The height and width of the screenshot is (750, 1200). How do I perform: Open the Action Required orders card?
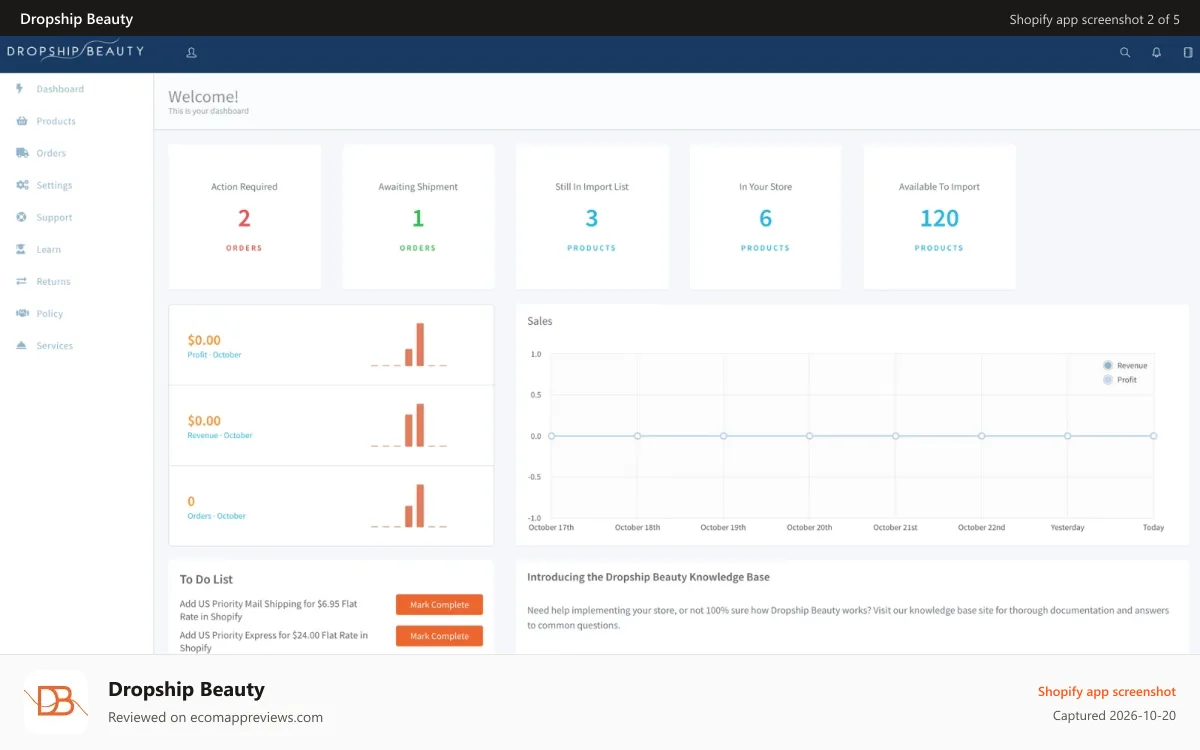(245, 217)
